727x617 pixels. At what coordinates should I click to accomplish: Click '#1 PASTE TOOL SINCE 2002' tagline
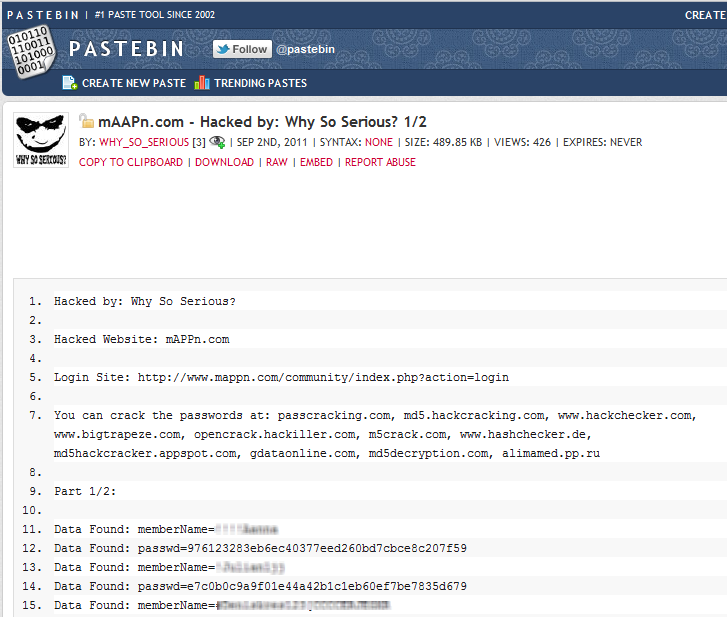(155, 15)
